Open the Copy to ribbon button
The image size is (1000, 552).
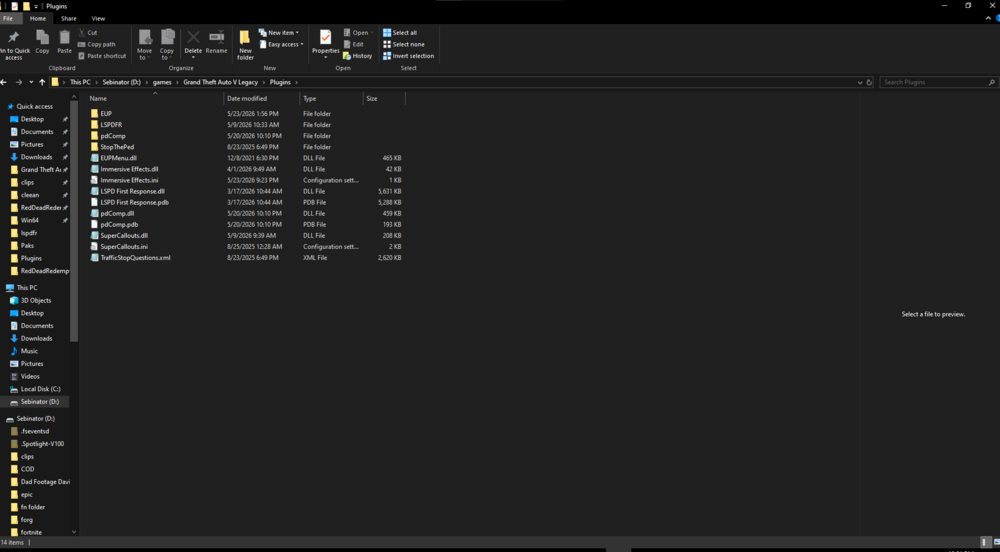(x=167, y=45)
